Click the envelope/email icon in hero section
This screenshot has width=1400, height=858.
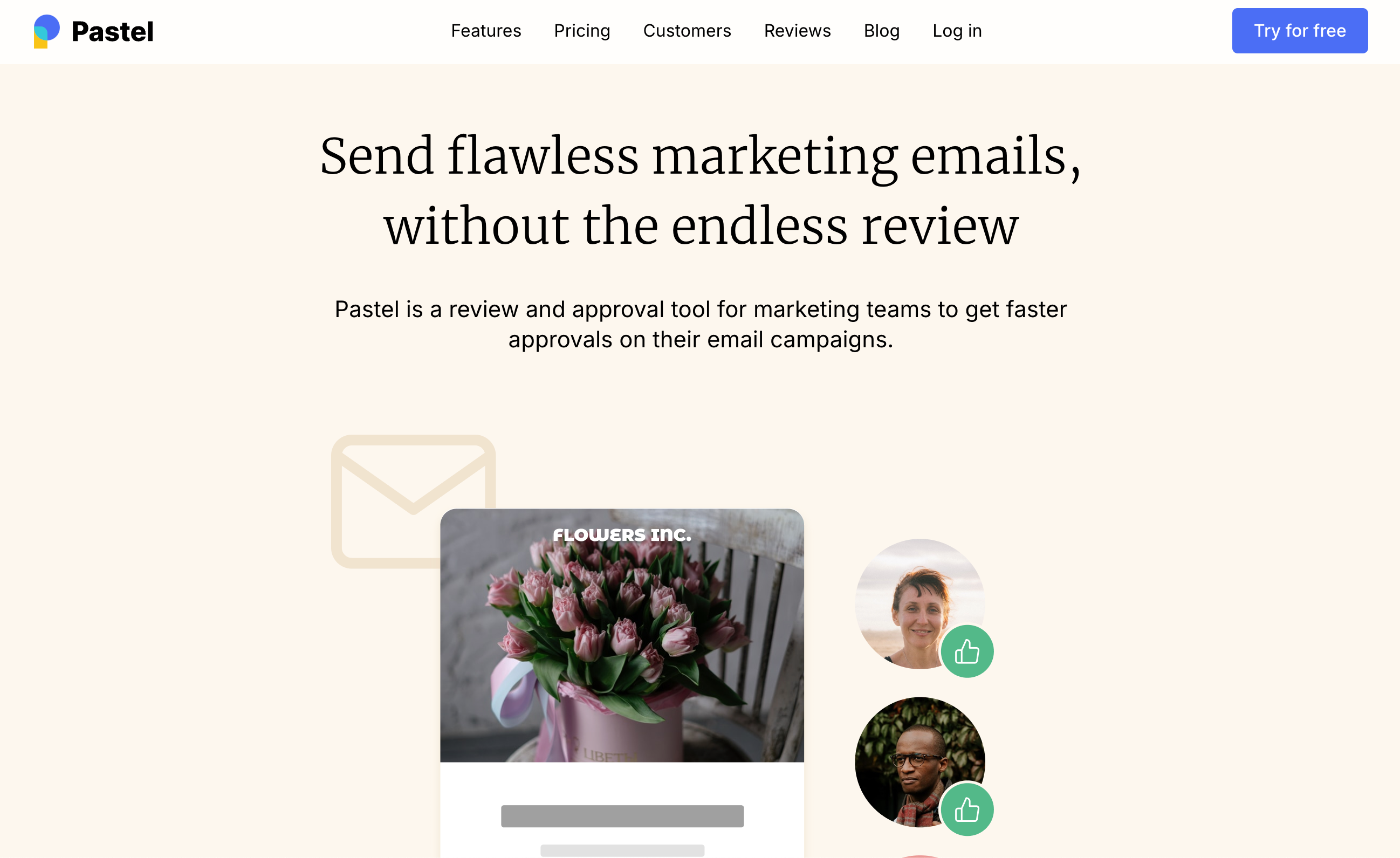413,500
